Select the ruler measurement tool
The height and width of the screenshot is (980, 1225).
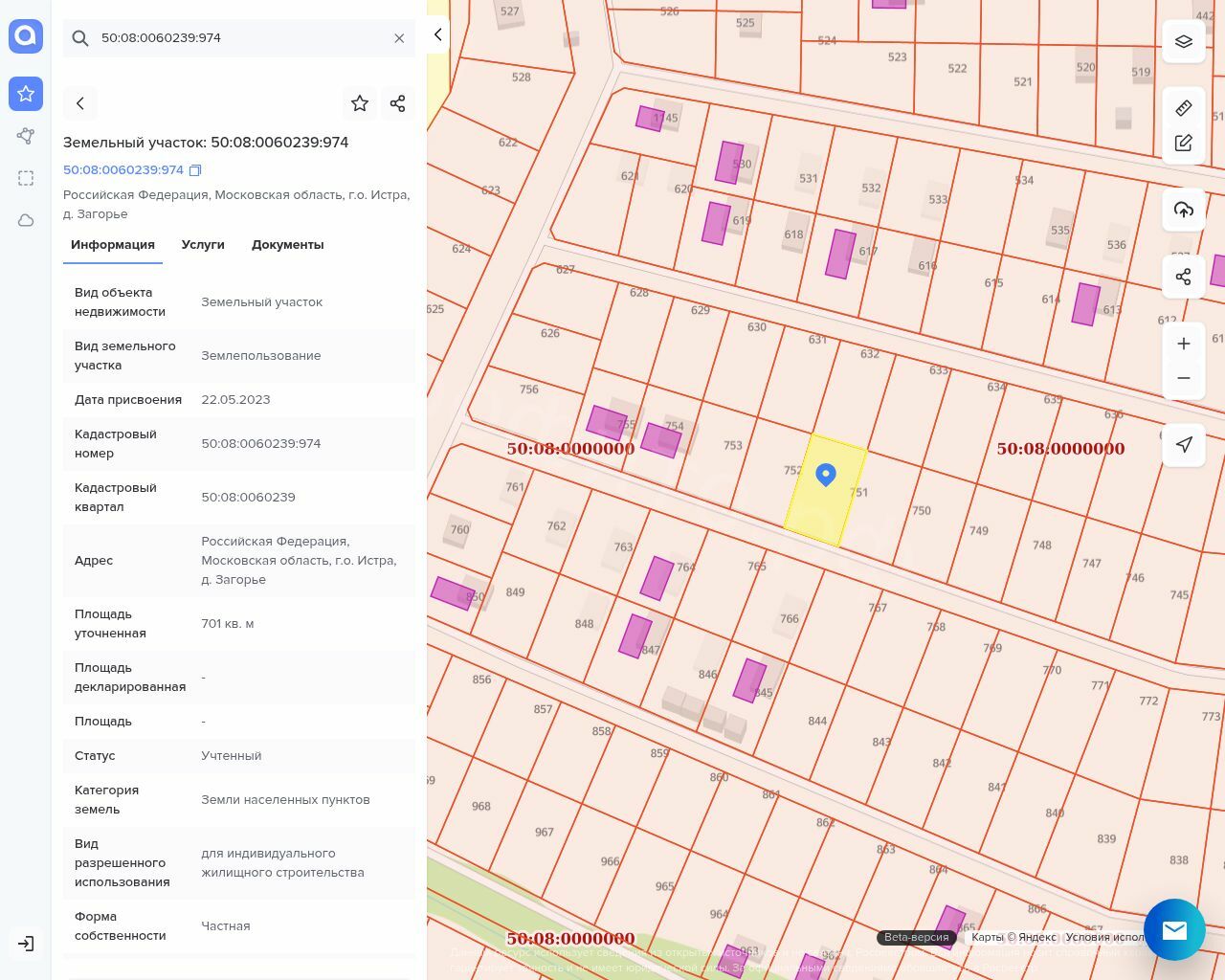[1184, 108]
